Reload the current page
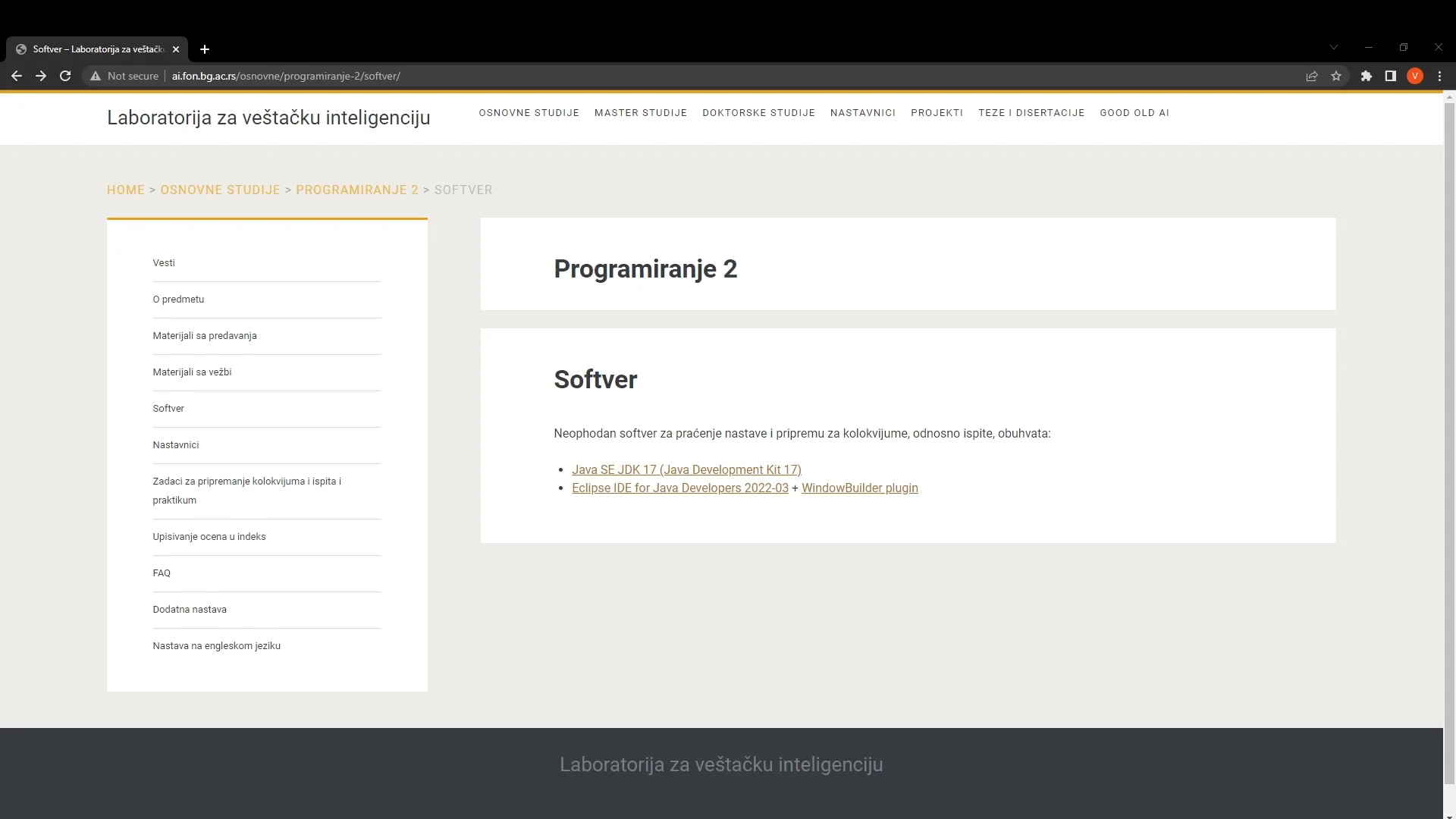1456x819 pixels. pos(65,76)
